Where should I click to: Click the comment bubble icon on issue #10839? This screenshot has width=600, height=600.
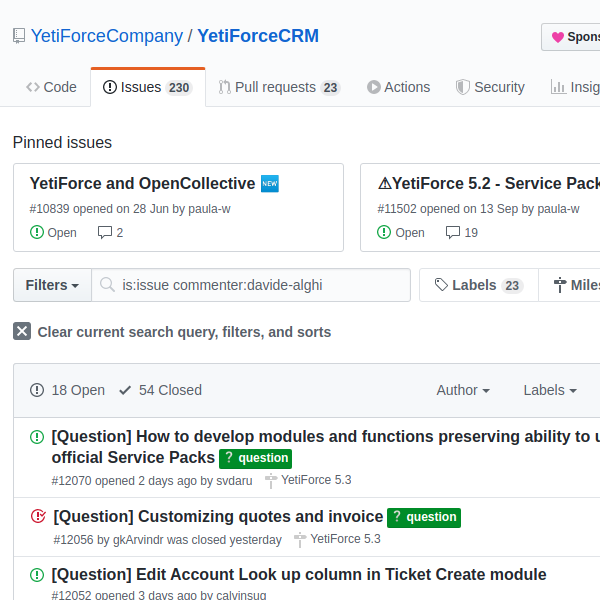click(x=105, y=232)
